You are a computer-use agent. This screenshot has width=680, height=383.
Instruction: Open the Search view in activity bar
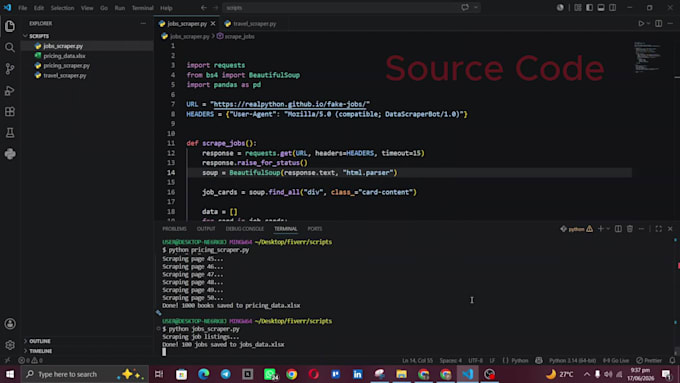coord(10,48)
